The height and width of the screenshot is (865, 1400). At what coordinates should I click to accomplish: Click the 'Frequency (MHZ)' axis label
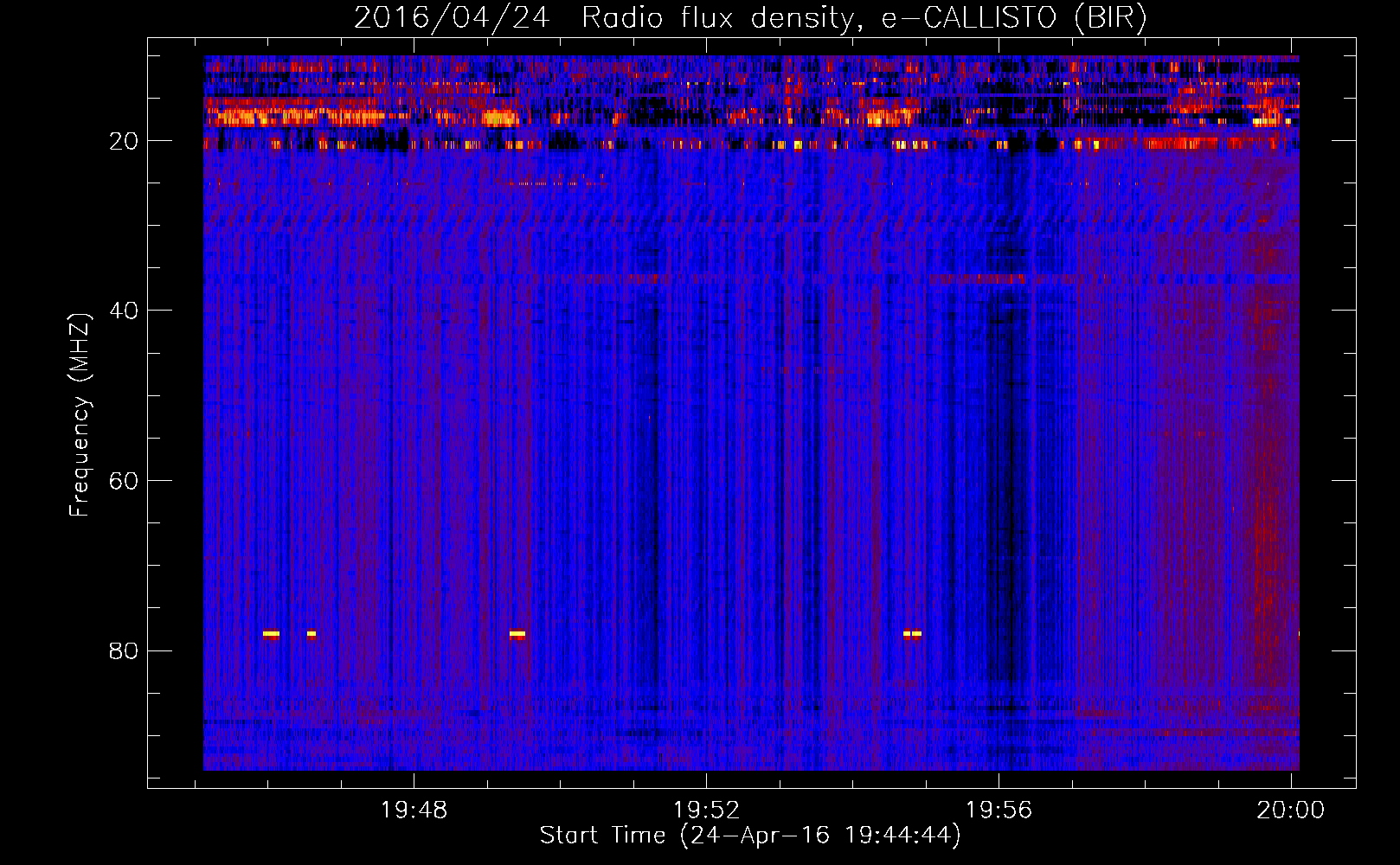(80, 415)
